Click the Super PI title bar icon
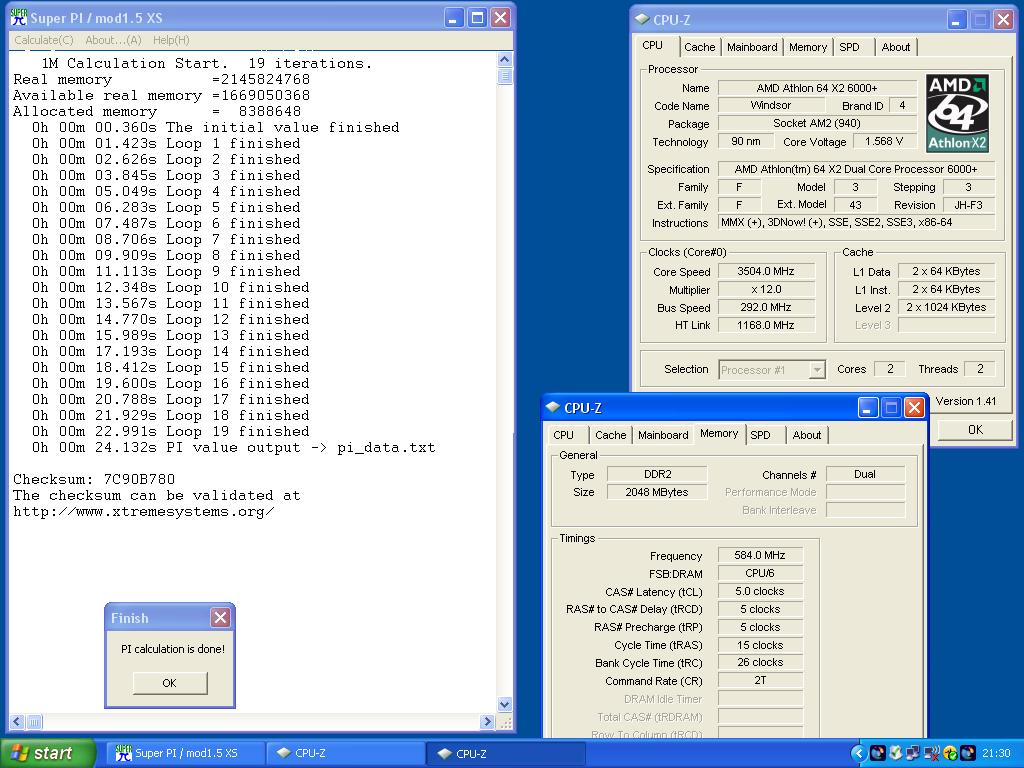The image size is (1024, 768). click(x=18, y=17)
